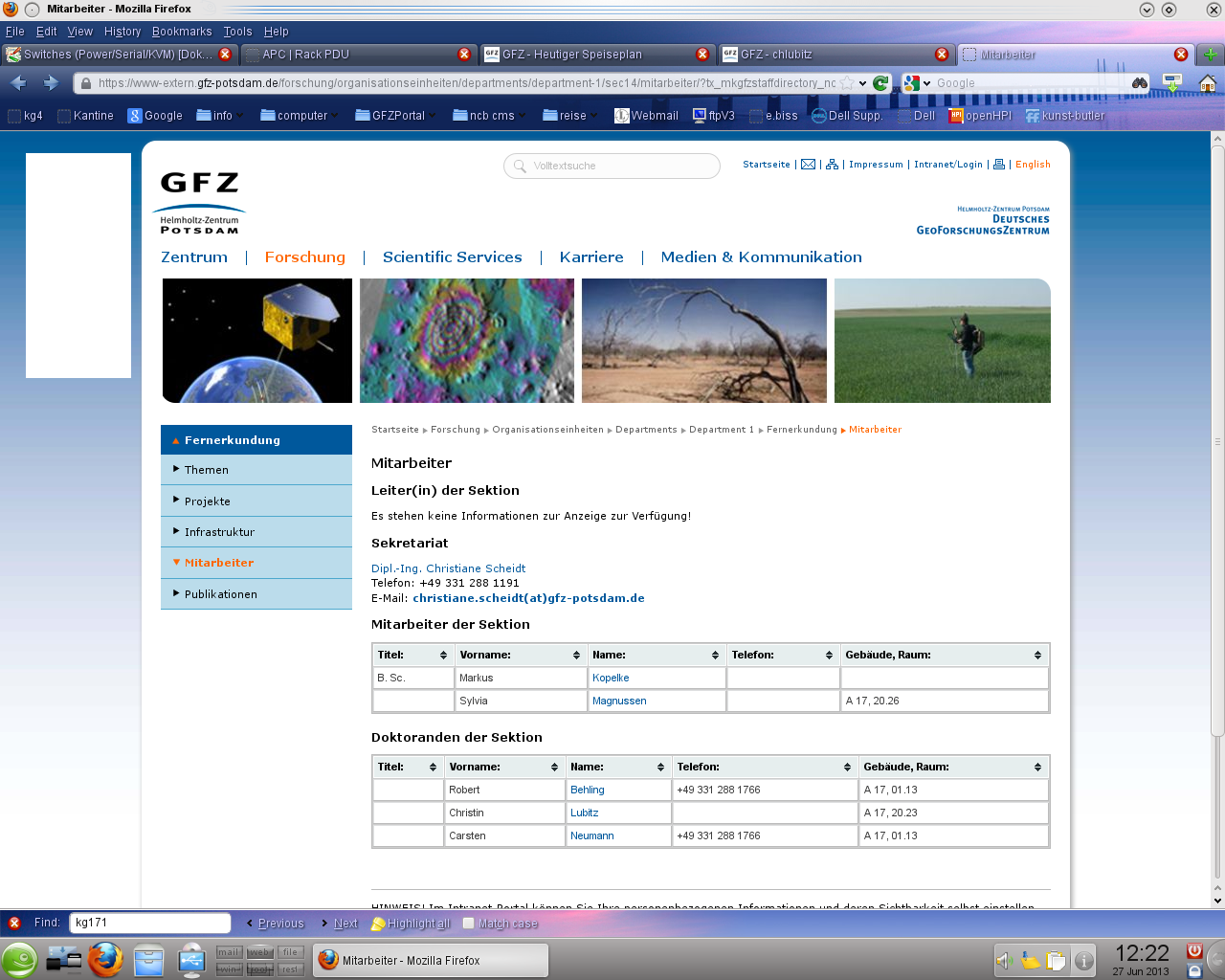Click the satellite header image
The image size is (1225, 980).
click(x=257, y=341)
